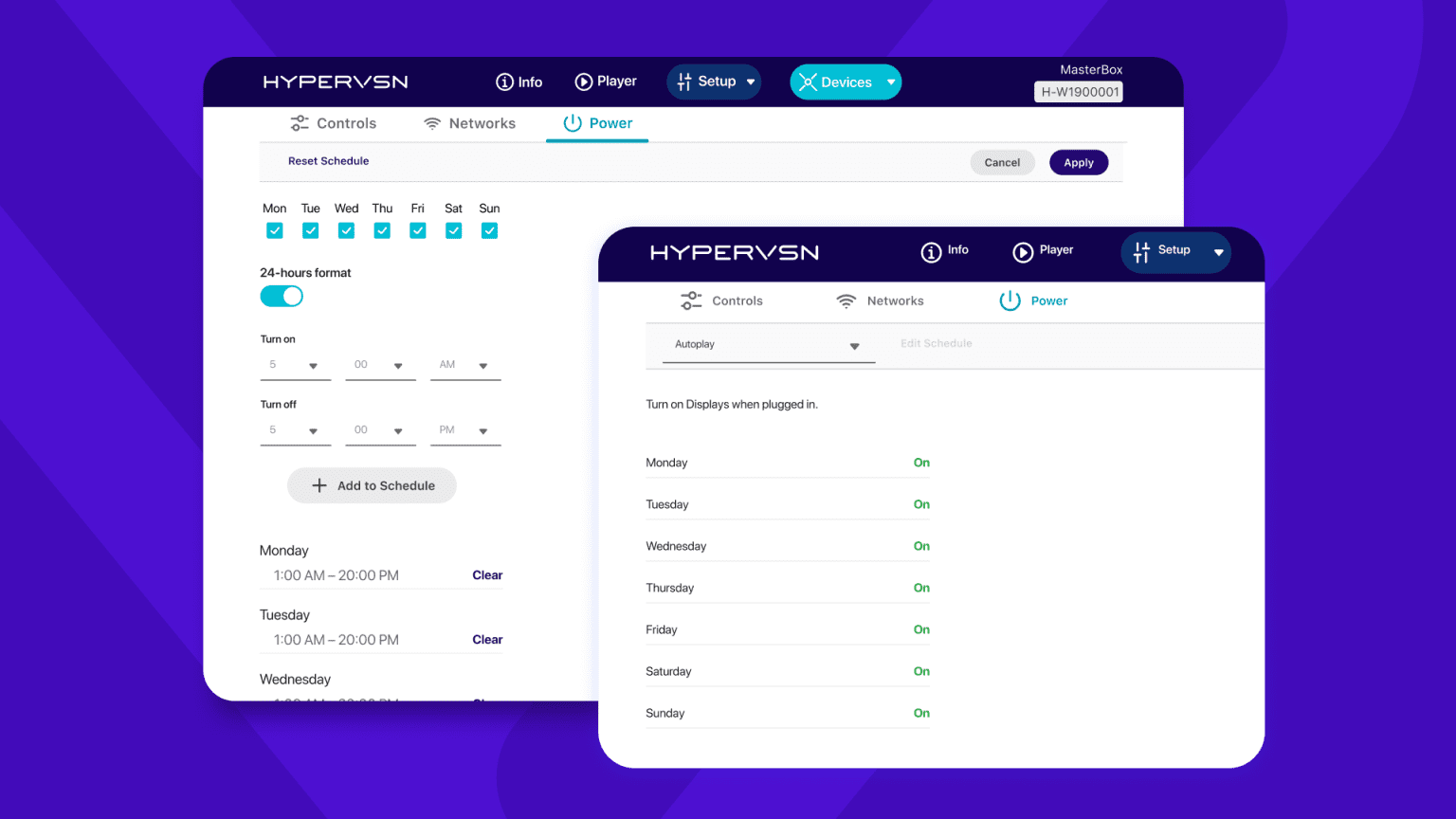Disable the 24-hours format toggle
The image size is (1456, 819).
[281, 296]
